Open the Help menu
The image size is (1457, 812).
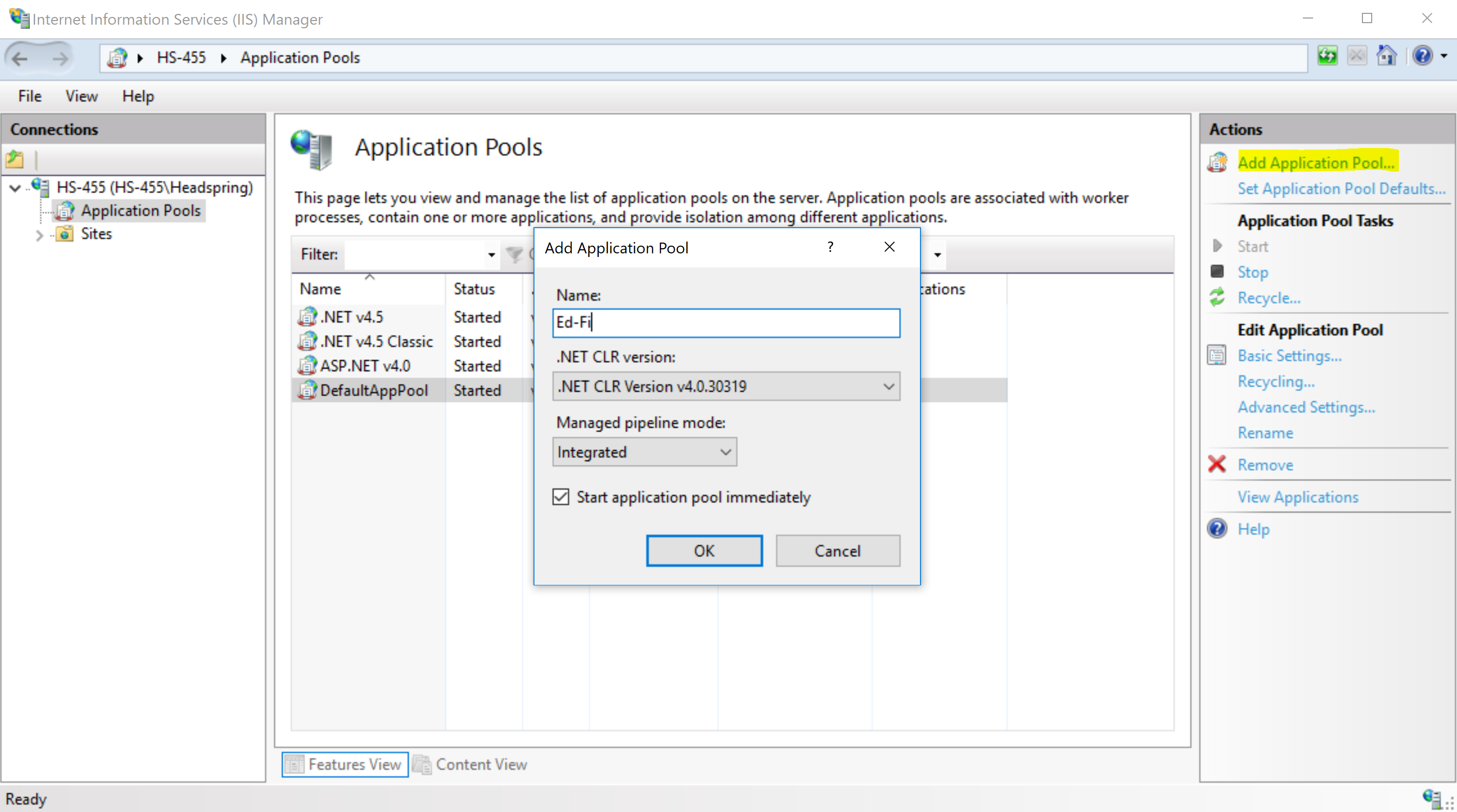(x=138, y=96)
